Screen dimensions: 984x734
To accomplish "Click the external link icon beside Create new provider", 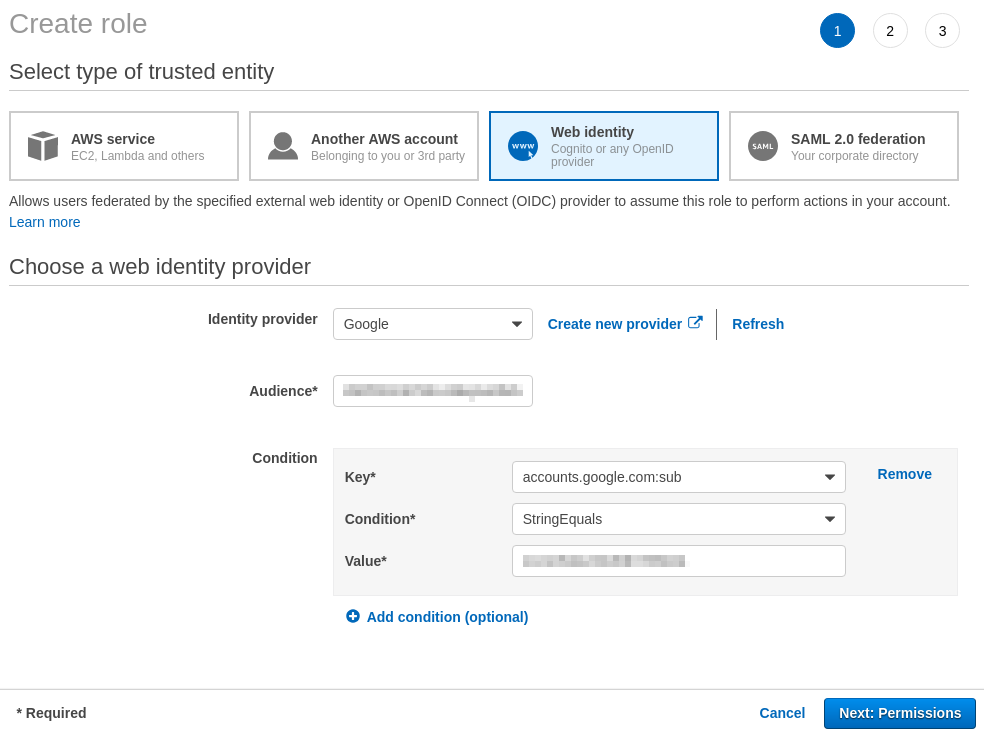I will (x=695, y=323).
